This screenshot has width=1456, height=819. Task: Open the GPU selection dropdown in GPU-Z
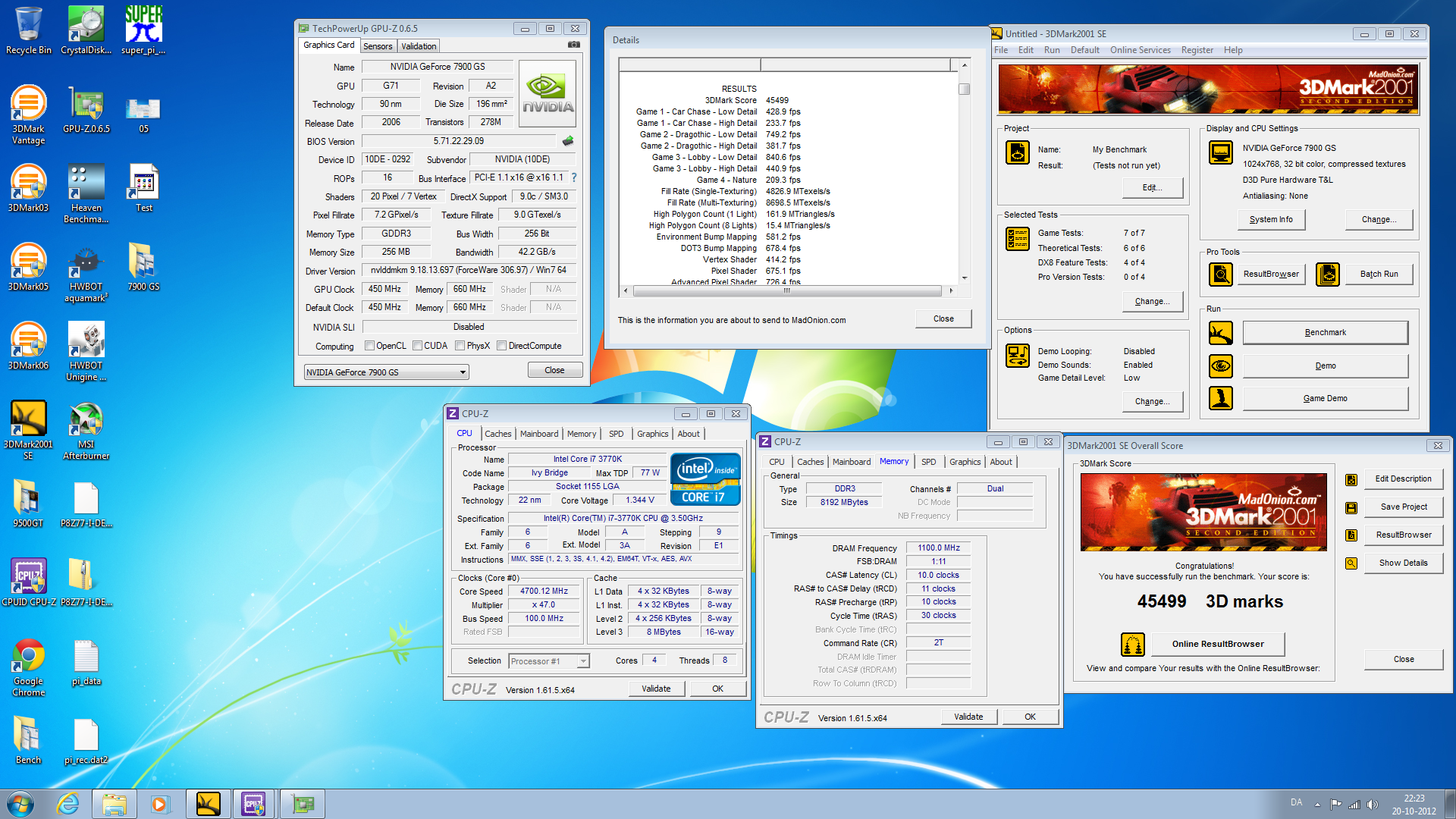pos(387,372)
